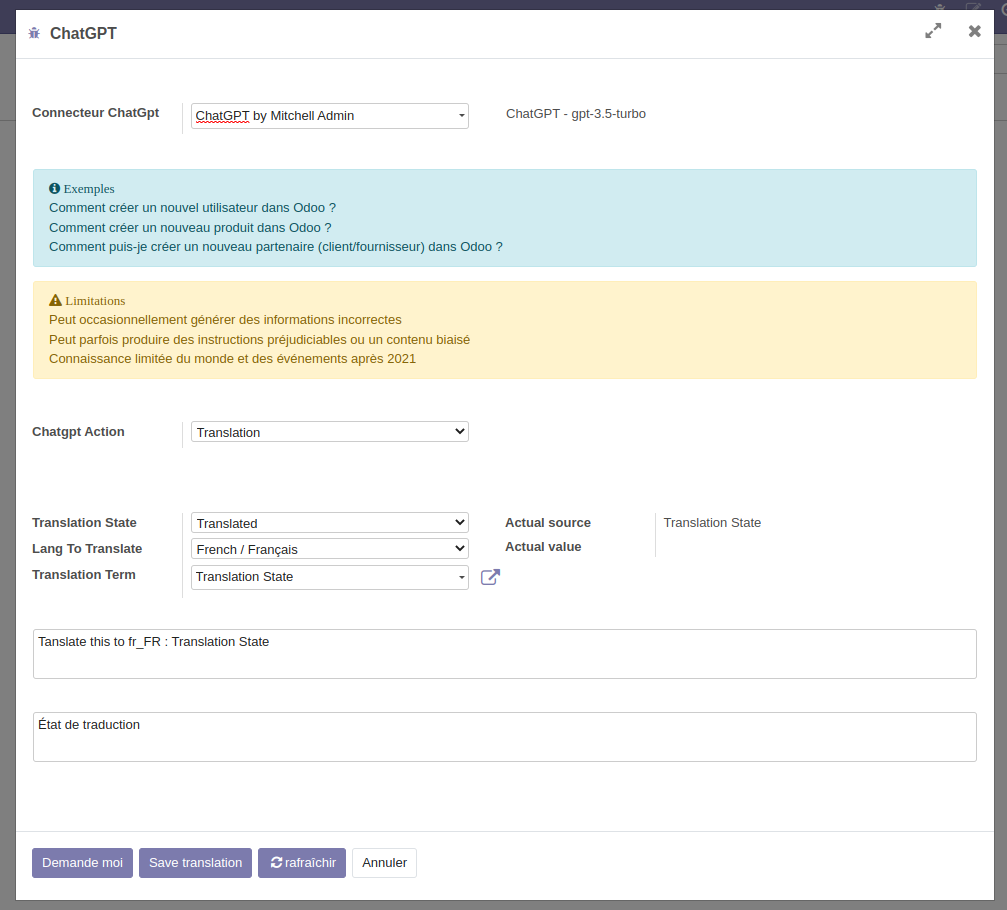
Task: Open the Connecteur ChatGpt dropdown
Action: tap(329, 116)
